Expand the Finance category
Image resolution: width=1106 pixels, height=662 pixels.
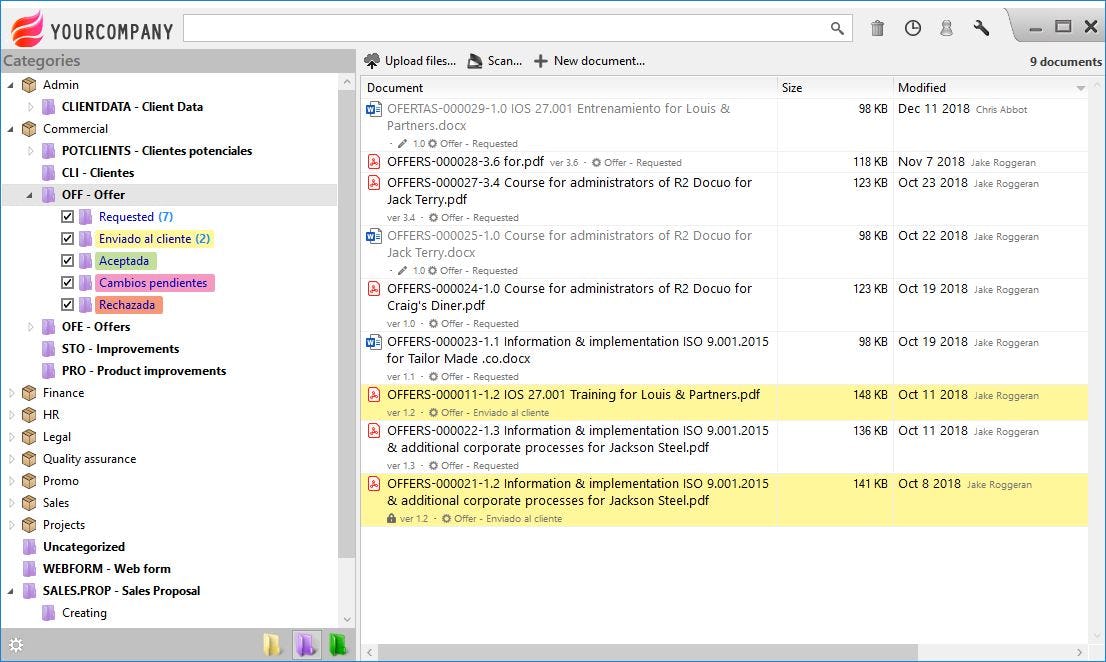(14, 392)
